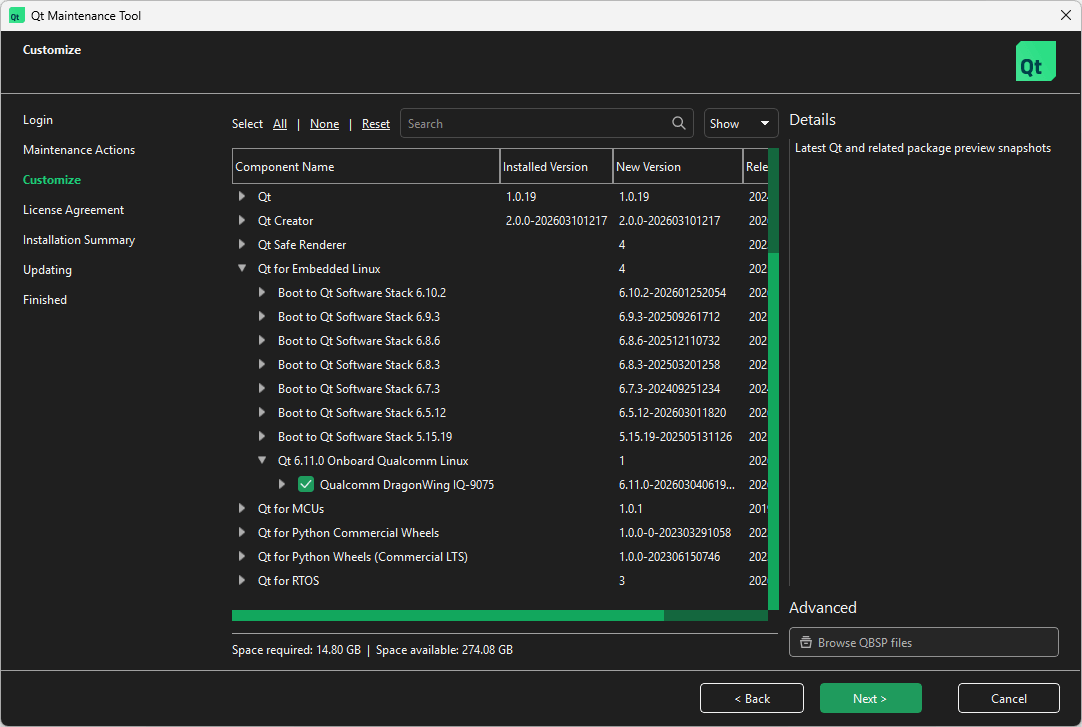Click the package icon on Browse QBSP files
Viewport: 1082px width, 727px height.
pyautogui.click(x=806, y=642)
